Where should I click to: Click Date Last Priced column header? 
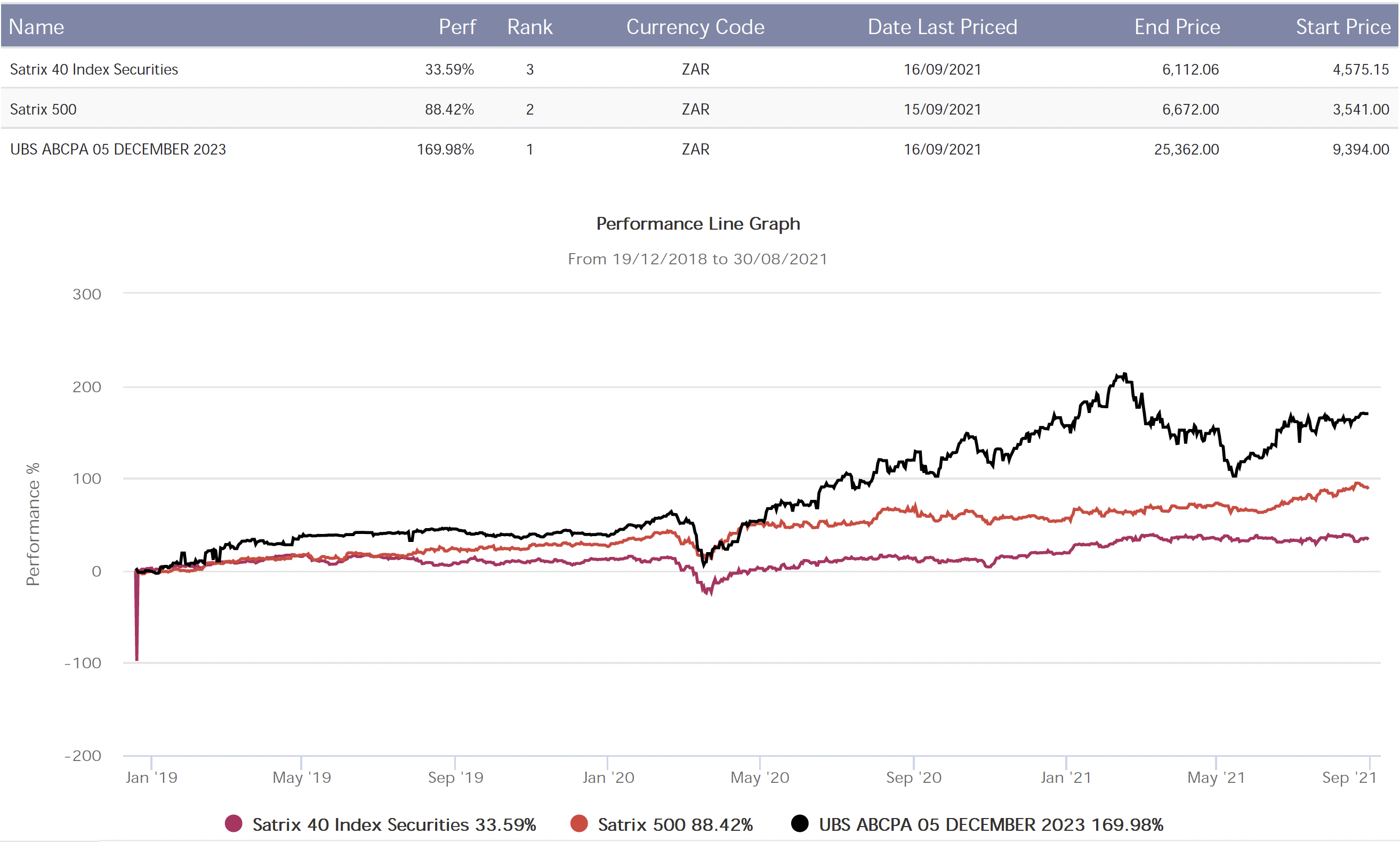pos(942,27)
